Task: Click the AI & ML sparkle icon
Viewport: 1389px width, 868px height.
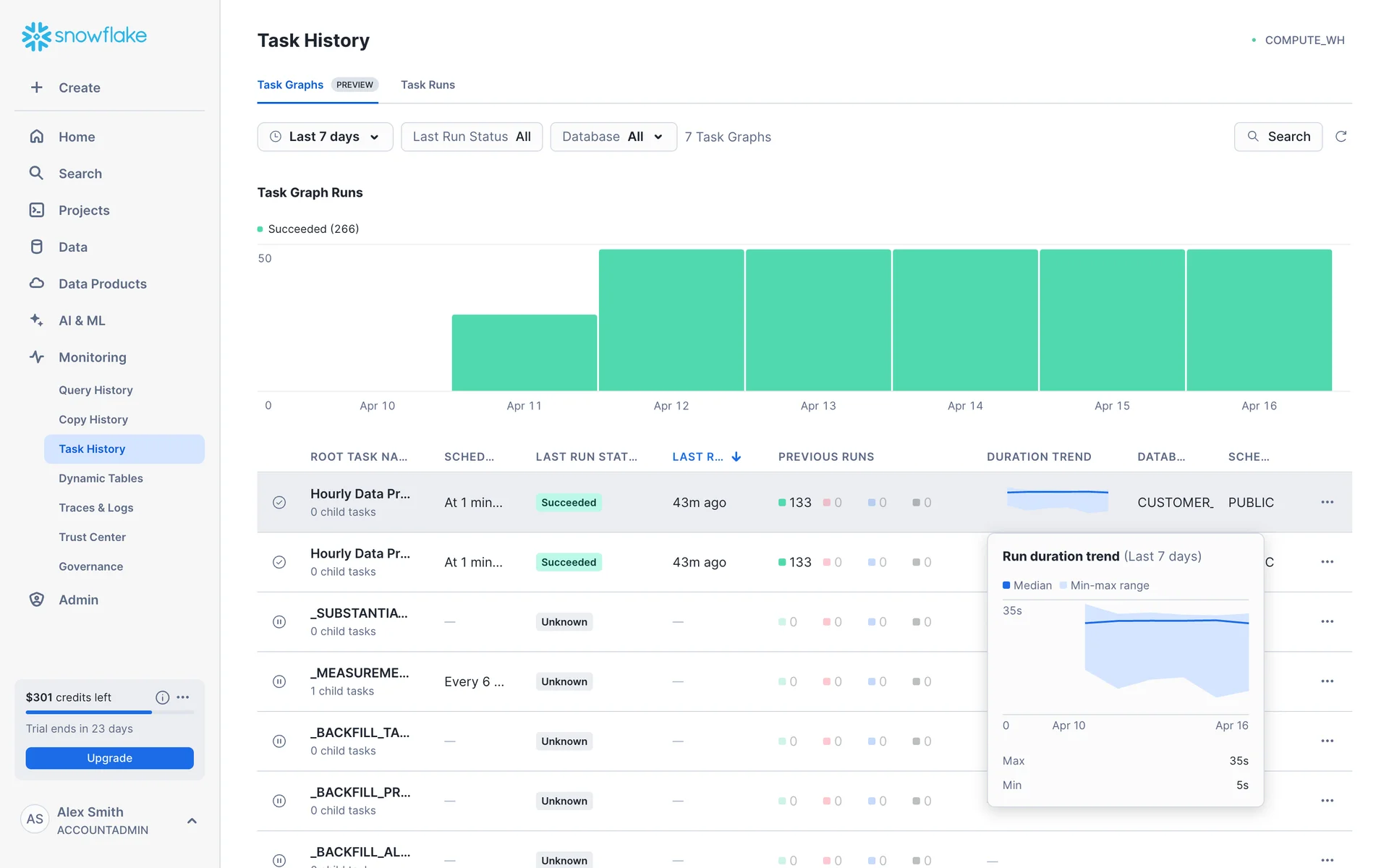Action: (x=36, y=320)
